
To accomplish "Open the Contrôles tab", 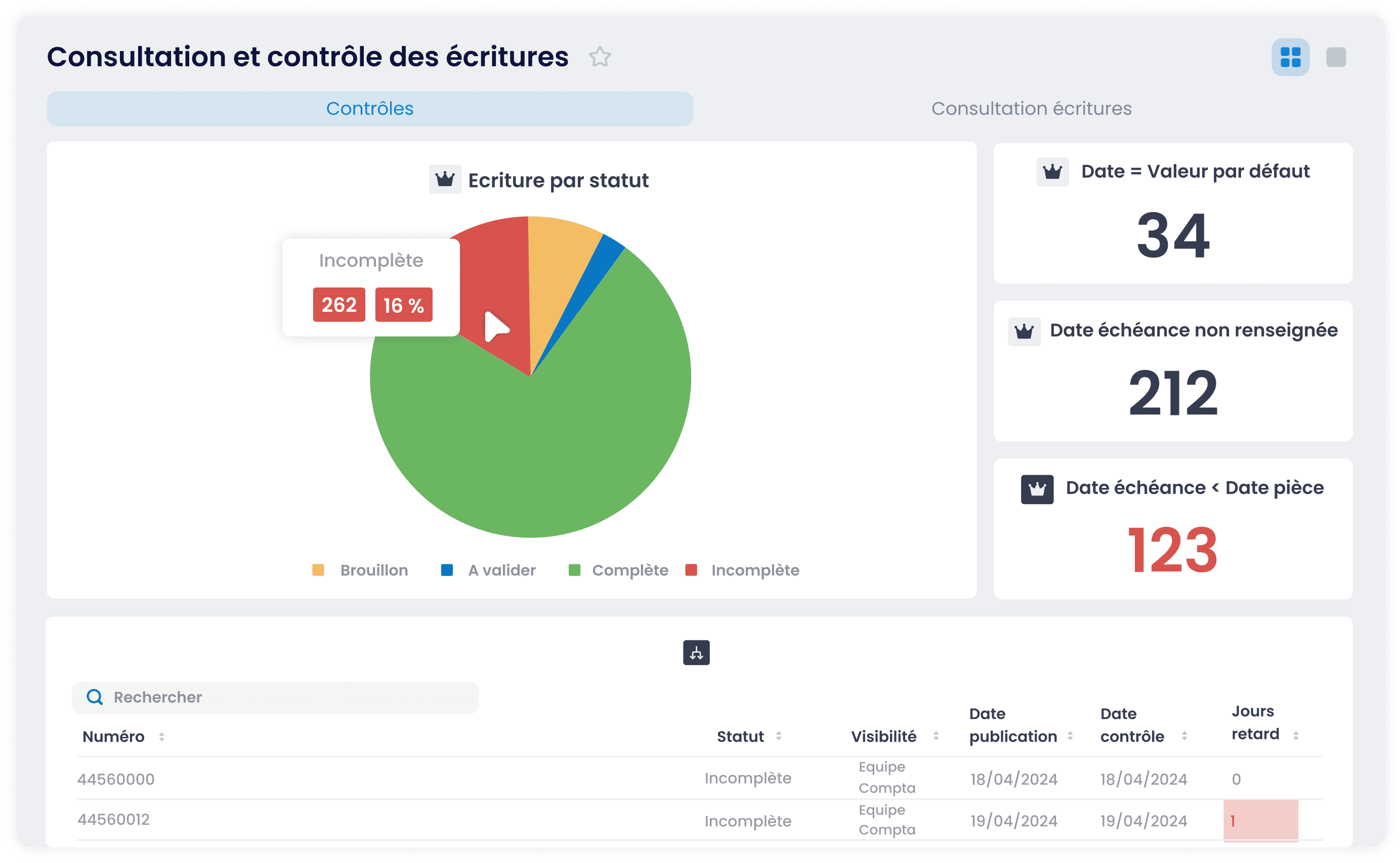I will pyautogui.click(x=370, y=108).
